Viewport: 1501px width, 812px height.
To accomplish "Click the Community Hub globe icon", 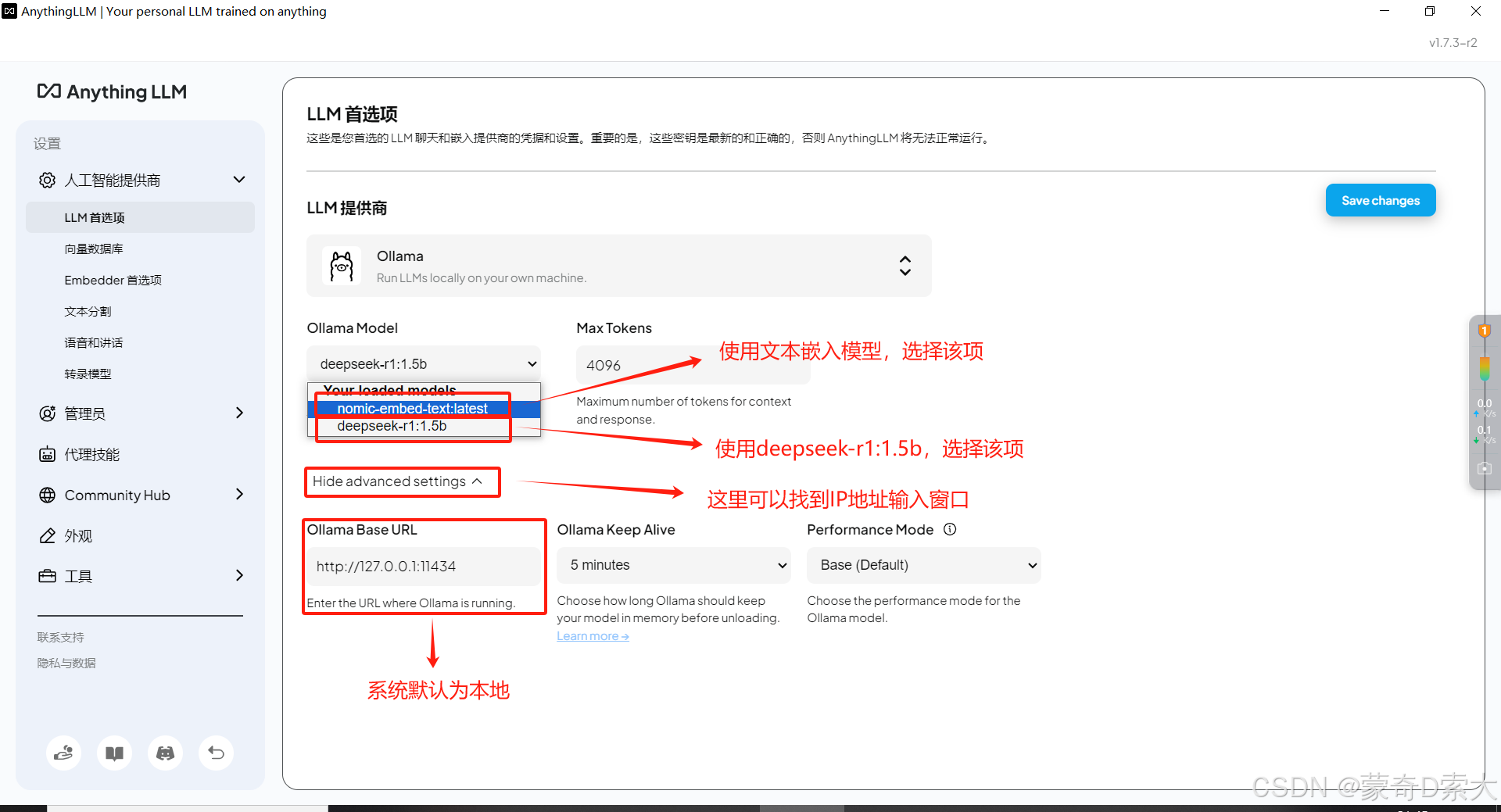I will (x=47, y=494).
